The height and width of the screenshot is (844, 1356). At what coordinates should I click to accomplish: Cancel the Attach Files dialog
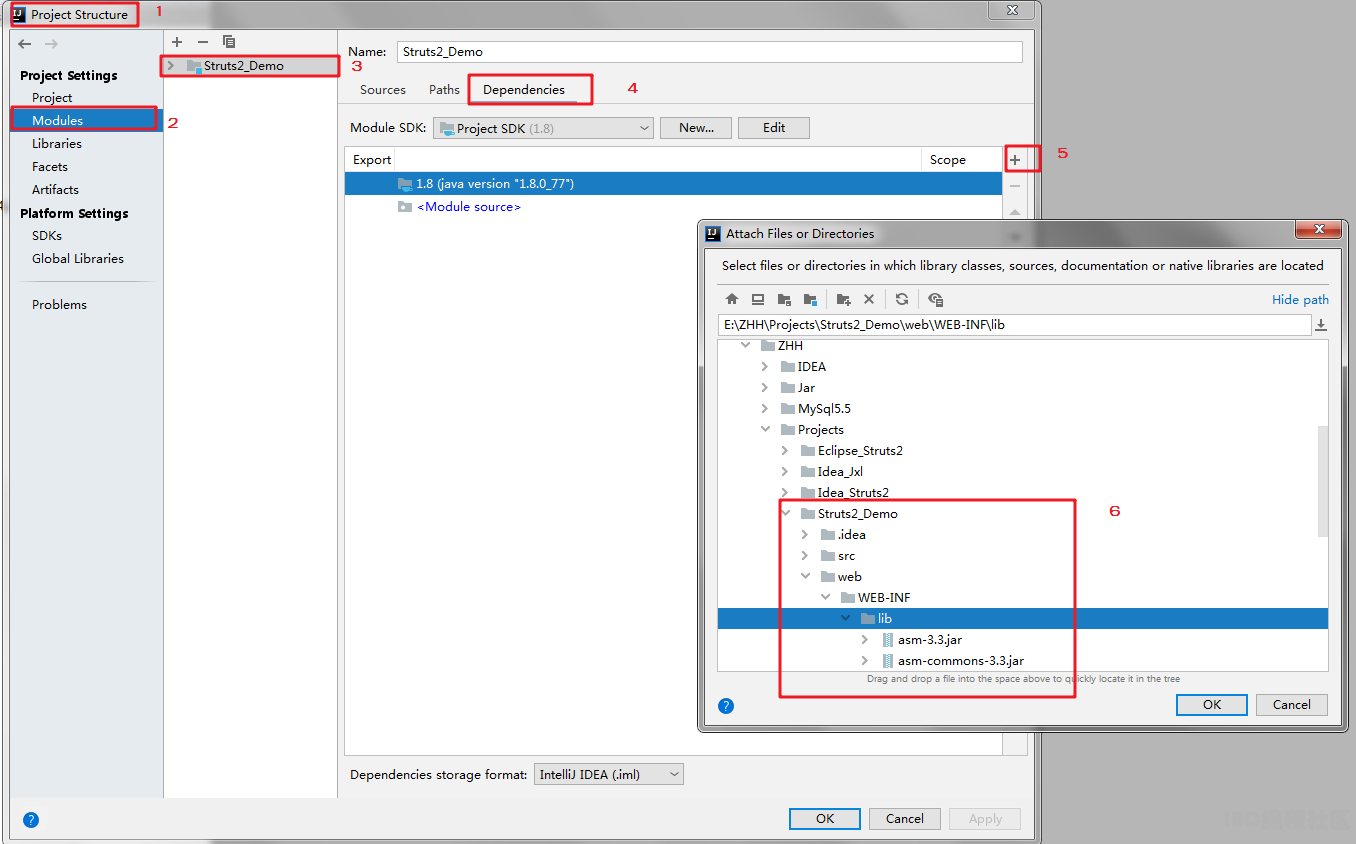pyautogui.click(x=1292, y=704)
